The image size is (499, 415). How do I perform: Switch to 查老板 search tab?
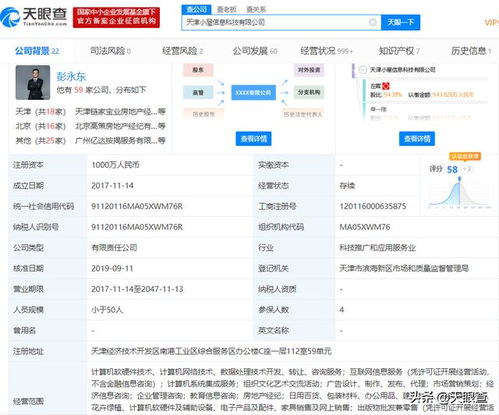click(226, 9)
